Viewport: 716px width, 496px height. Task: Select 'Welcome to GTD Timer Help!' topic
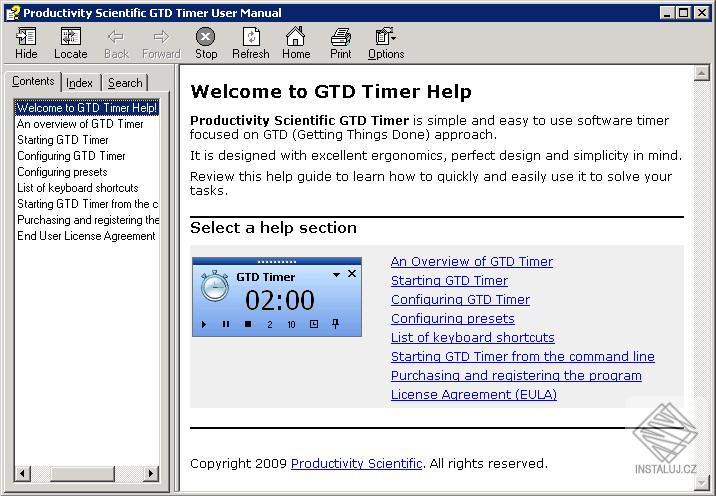pos(87,108)
